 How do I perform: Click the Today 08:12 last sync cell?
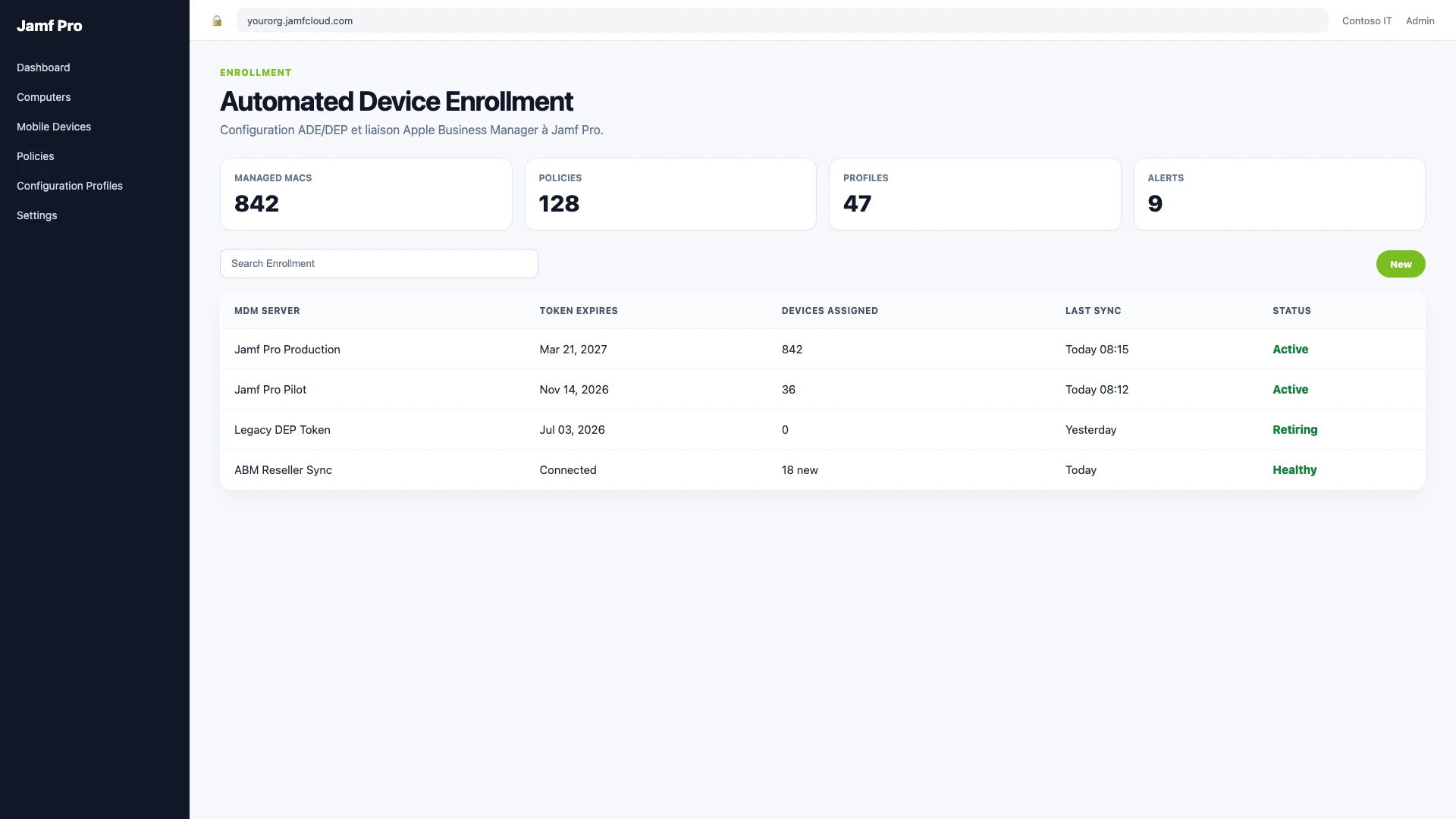coord(1097,390)
